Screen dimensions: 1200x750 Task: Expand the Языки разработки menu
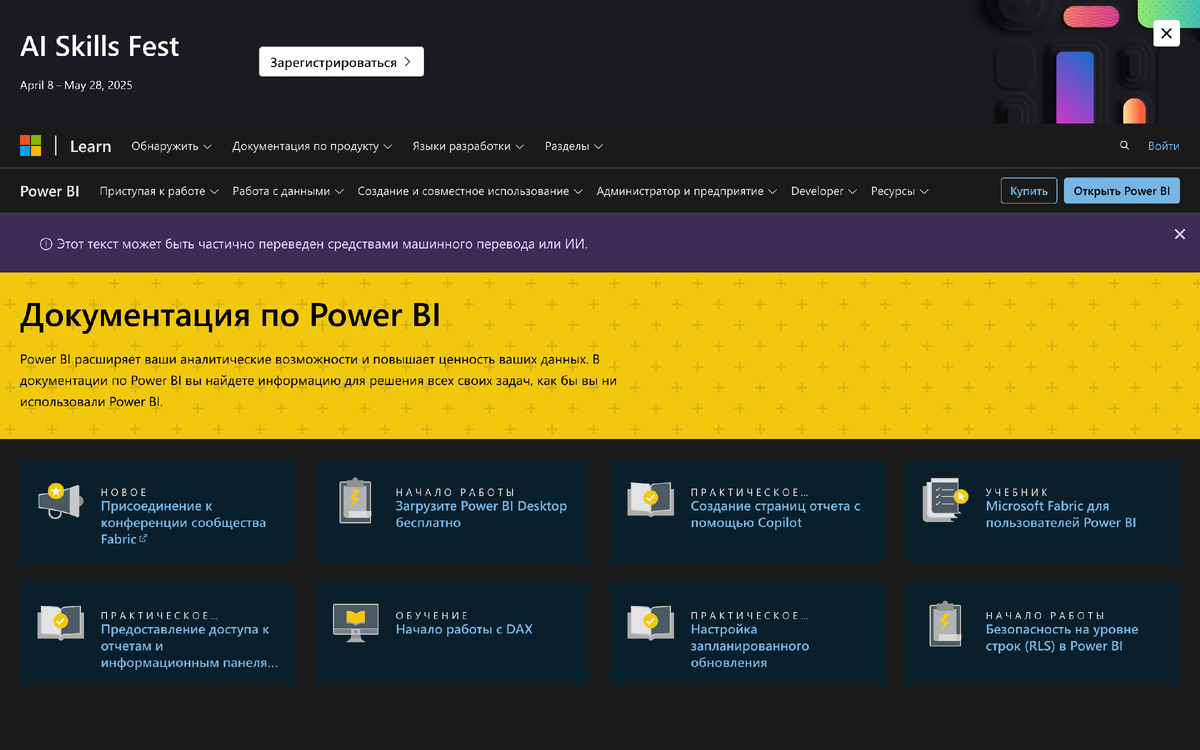pyautogui.click(x=468, y=146)
